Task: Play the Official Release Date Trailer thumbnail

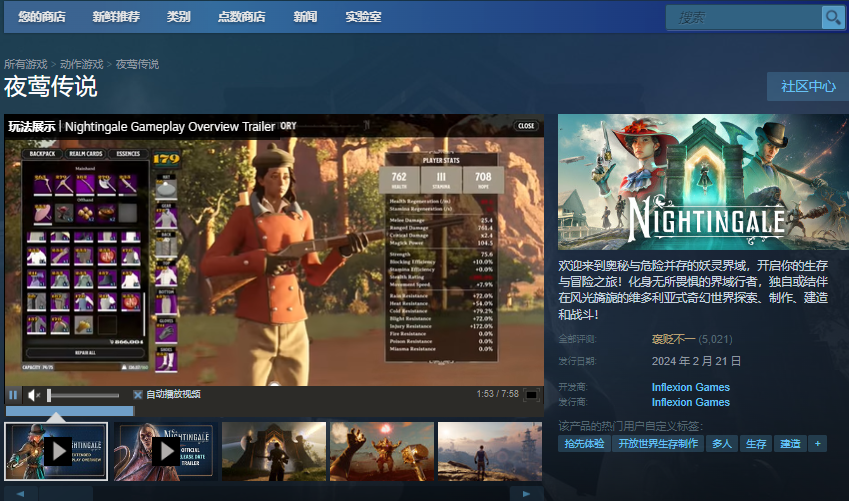Action: pos(165,451)
